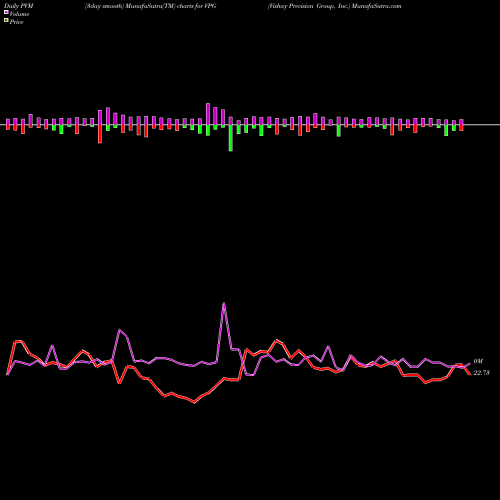500x500 pixels.
Task: Select the Price legend label
Action: coord(16,22)
